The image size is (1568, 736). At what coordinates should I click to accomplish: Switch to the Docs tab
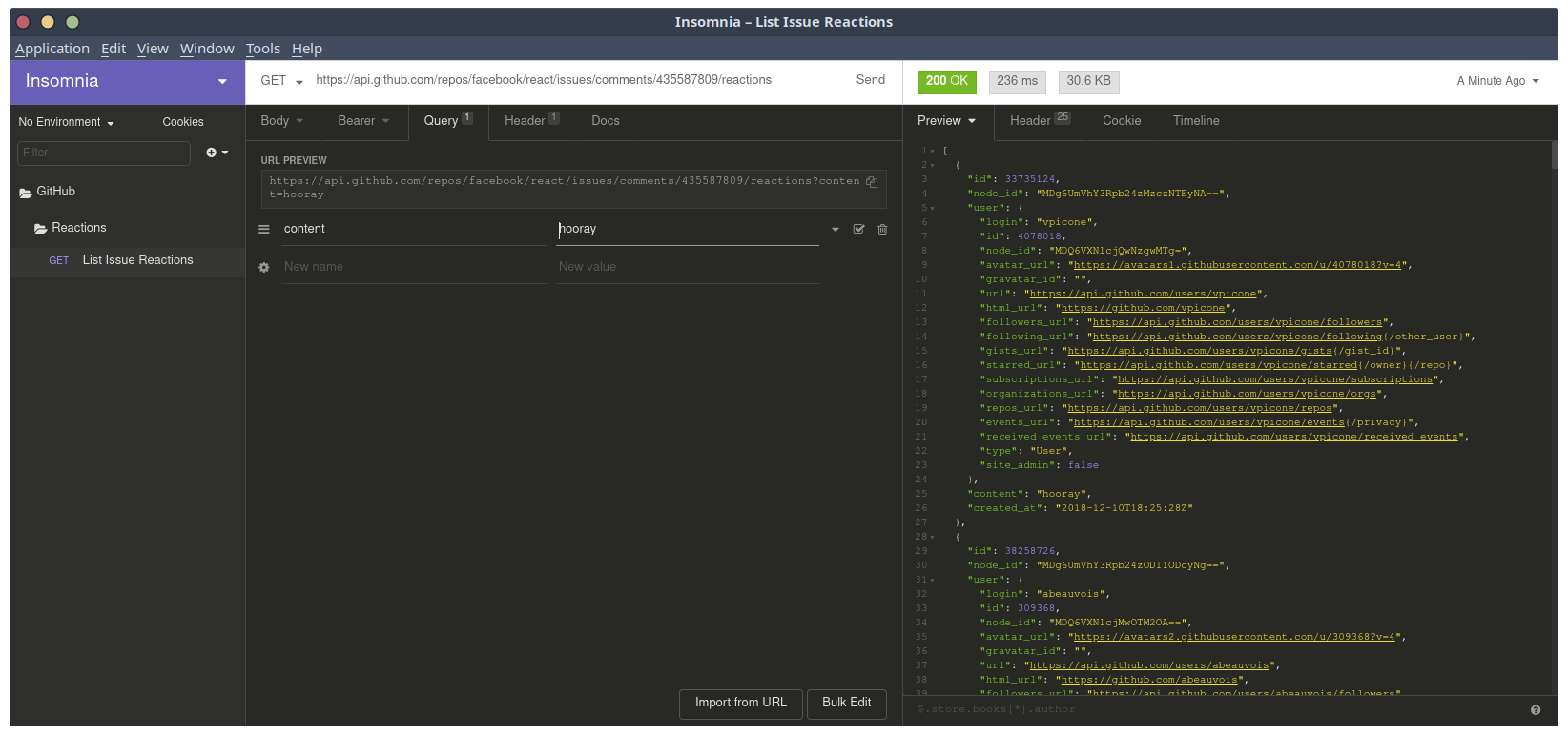(x=606, y=121)
